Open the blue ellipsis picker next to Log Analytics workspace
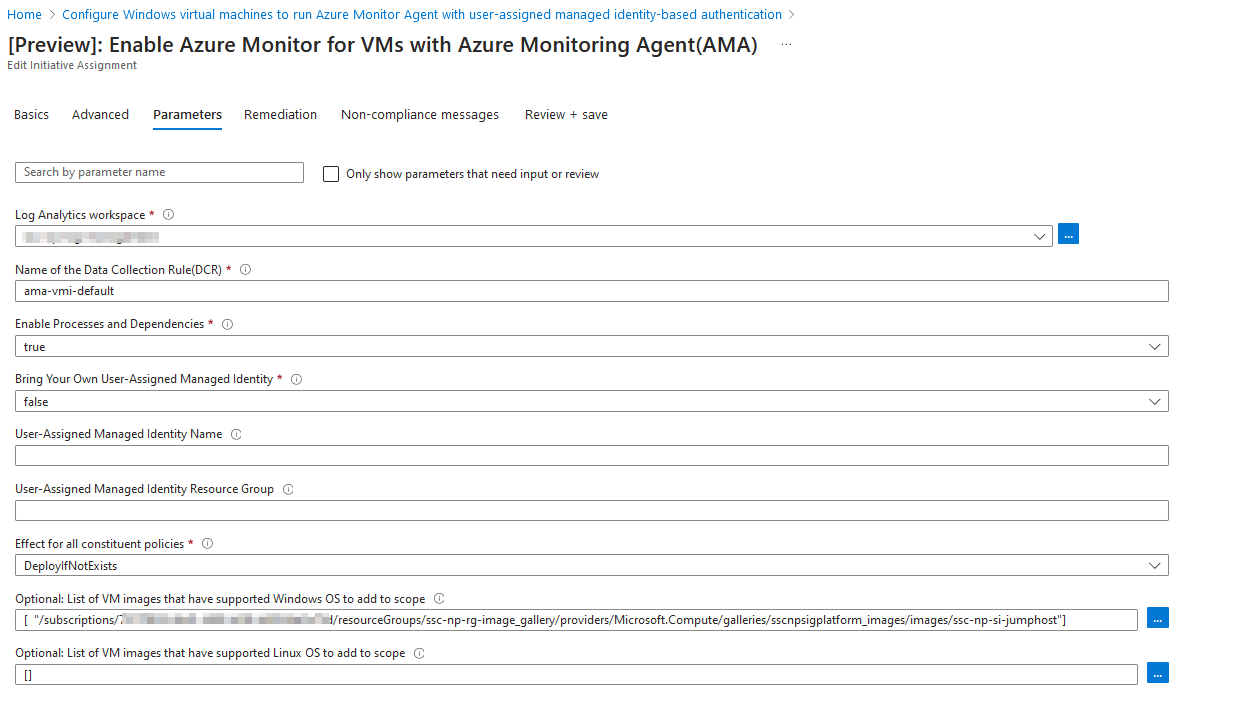 [1068, 233]
